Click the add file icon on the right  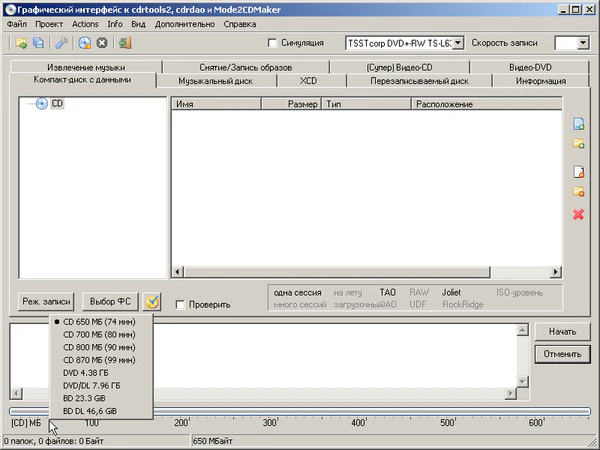pos(577,125)
